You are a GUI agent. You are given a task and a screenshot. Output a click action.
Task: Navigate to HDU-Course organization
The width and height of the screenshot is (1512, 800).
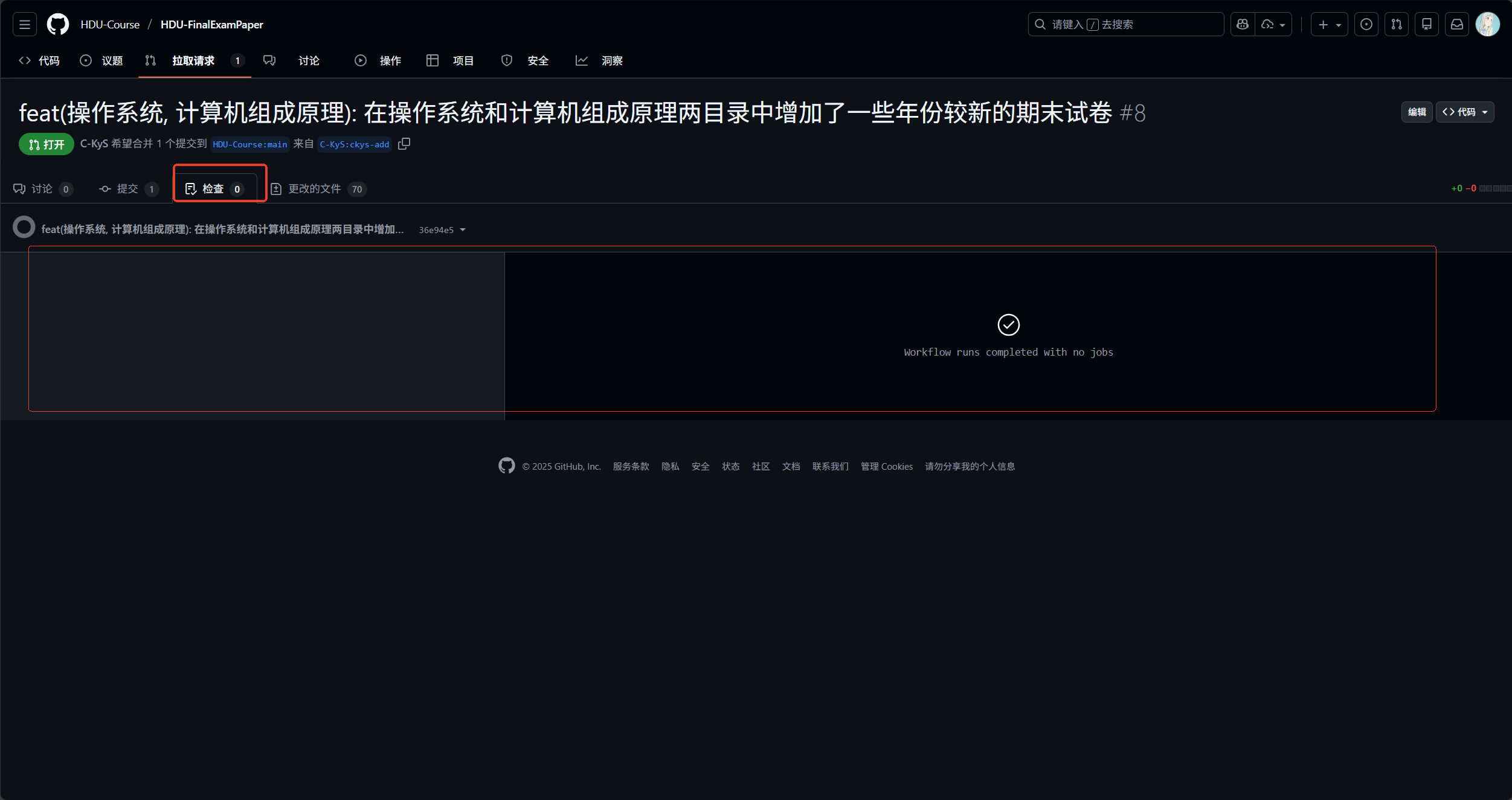pos(110,24)
